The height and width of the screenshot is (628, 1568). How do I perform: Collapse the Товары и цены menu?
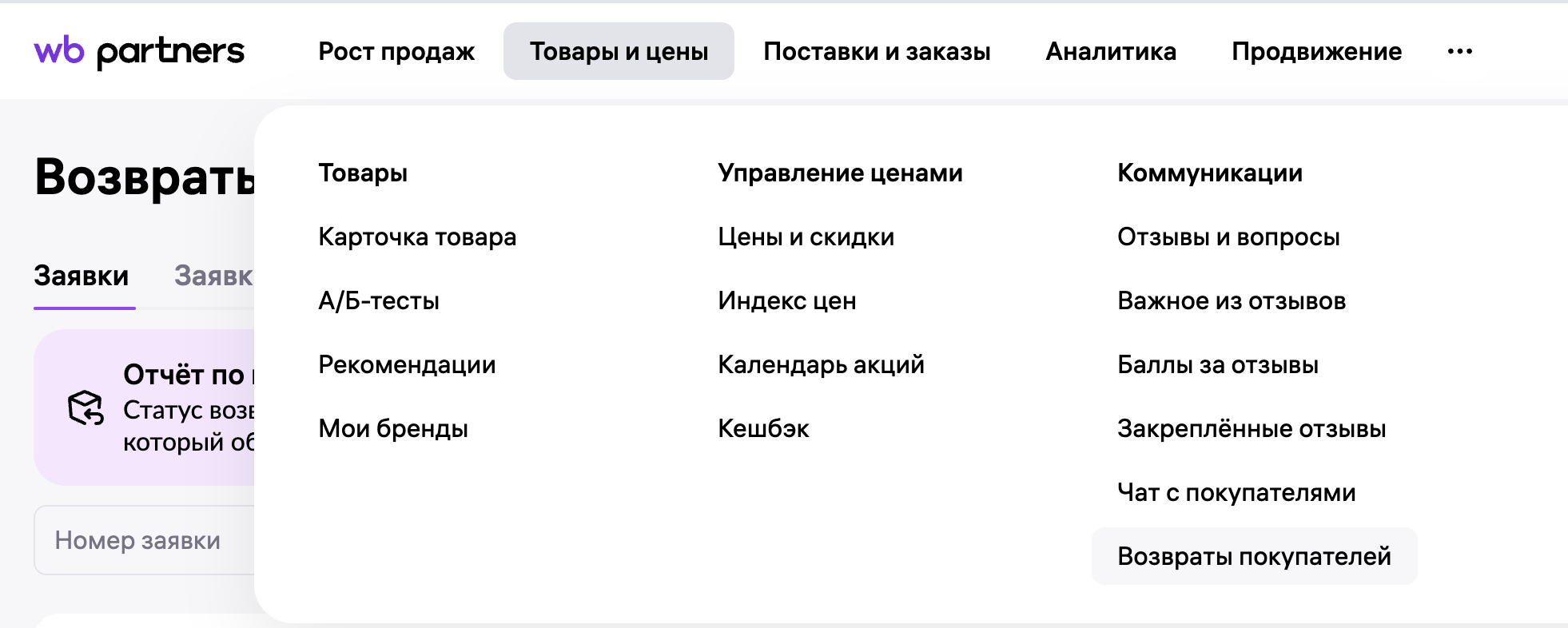pos(619,51)
